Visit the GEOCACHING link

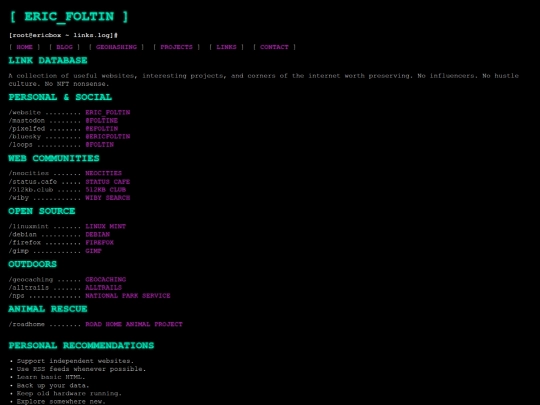pyautogui.click(x=106, y=279)
